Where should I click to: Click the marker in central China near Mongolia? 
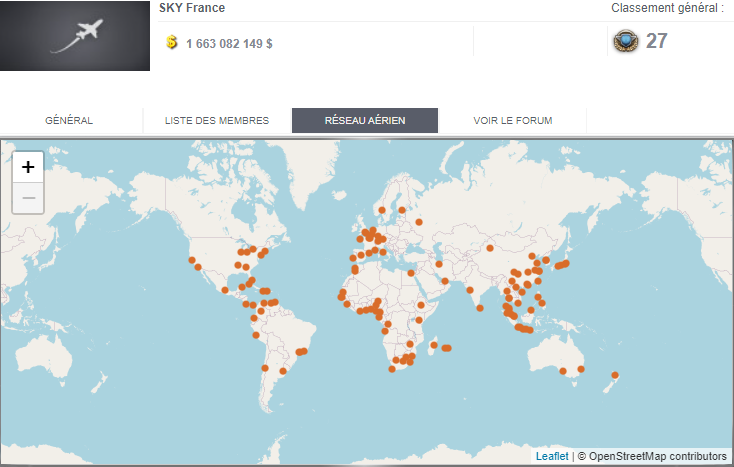tap(490, 248)
